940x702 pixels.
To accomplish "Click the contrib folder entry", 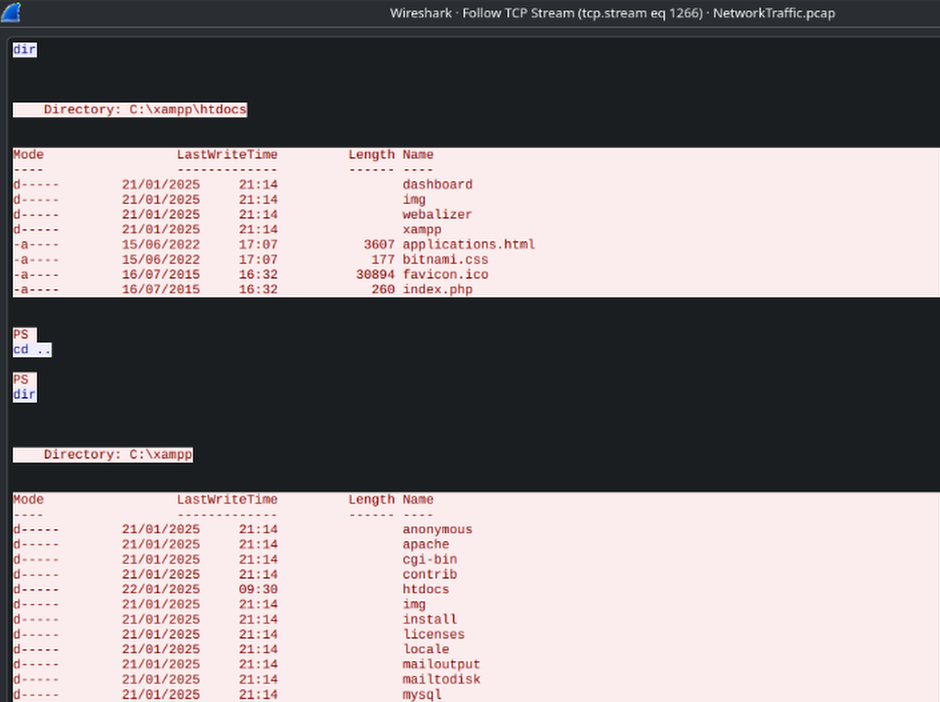I will point(429,575).
